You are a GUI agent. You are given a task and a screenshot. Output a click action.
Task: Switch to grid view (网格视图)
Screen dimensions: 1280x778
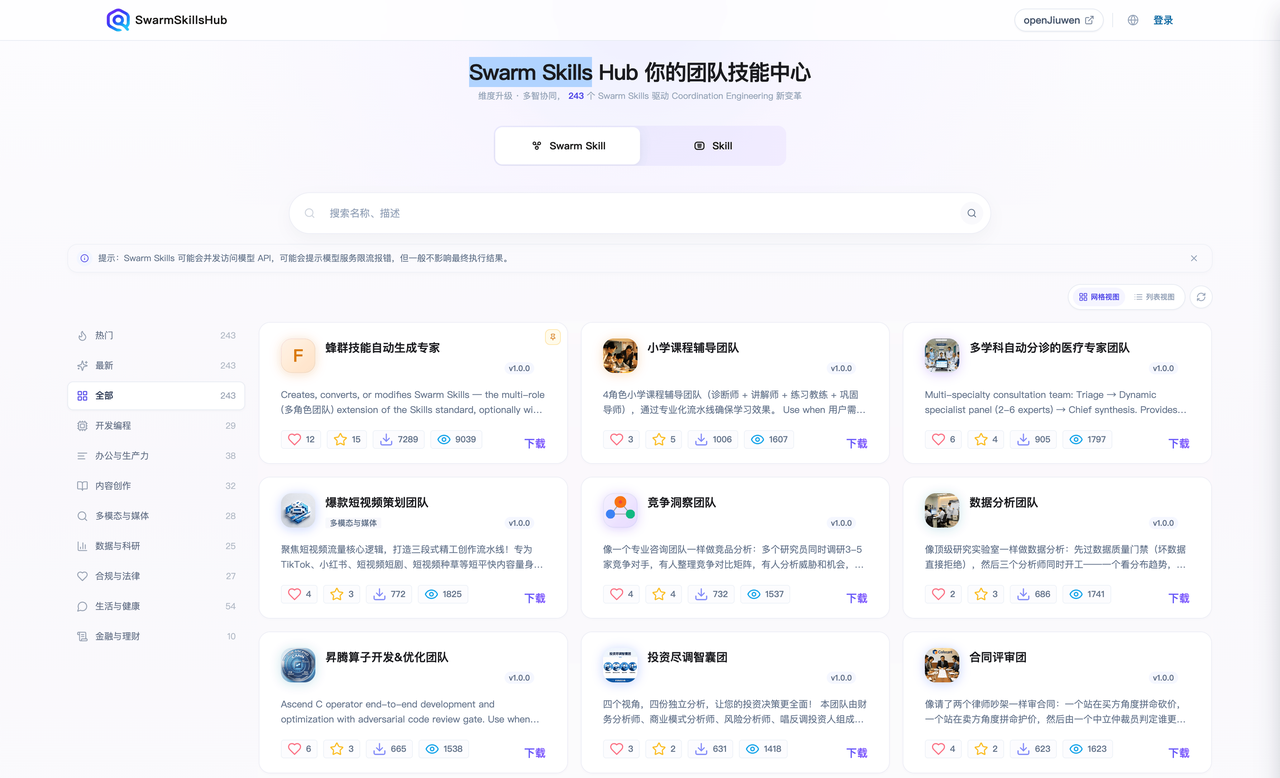1100,297
